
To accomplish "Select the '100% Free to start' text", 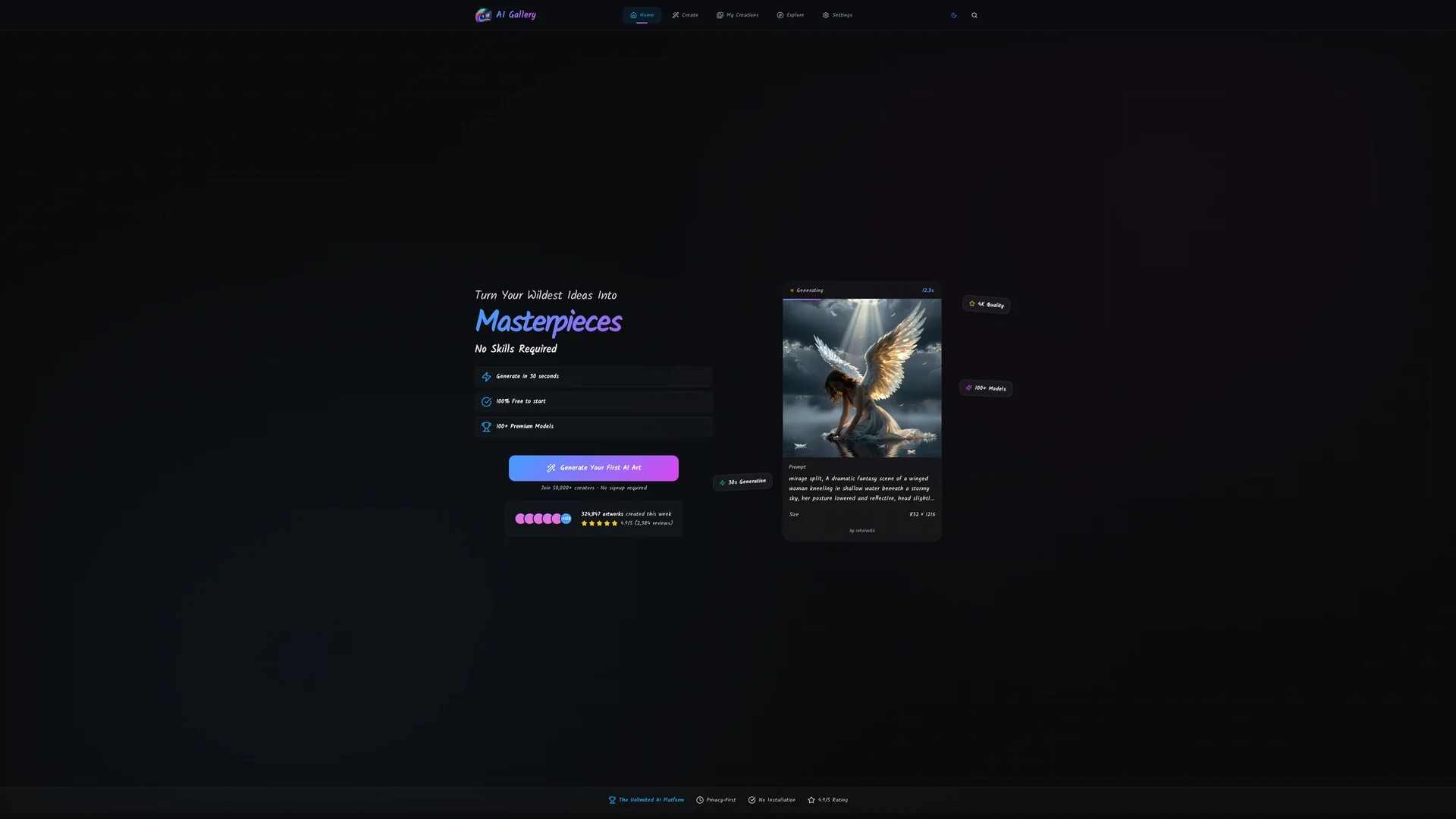I will tap(520, 401).
